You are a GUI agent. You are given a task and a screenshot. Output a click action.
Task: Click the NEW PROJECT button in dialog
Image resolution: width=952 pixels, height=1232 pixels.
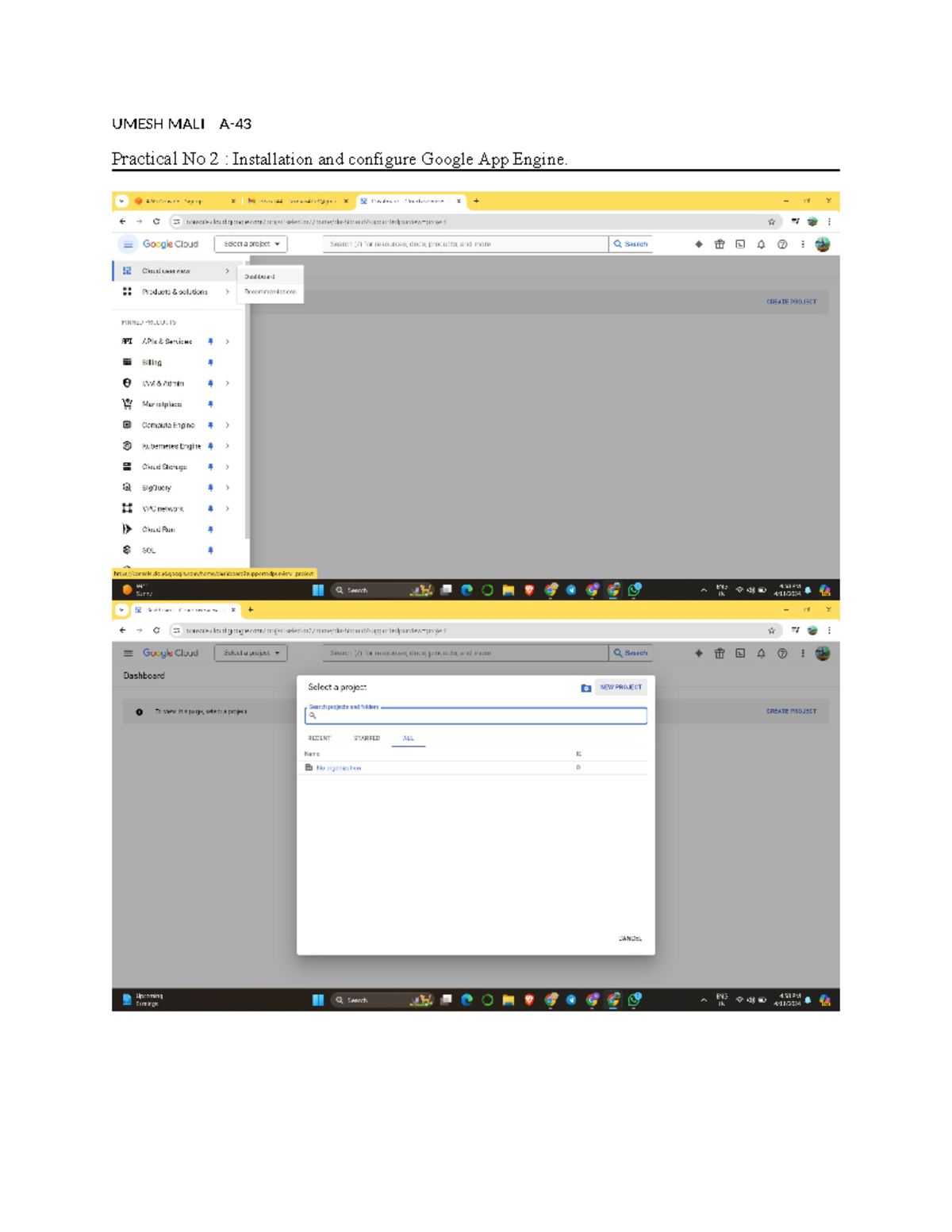(621, 688)
